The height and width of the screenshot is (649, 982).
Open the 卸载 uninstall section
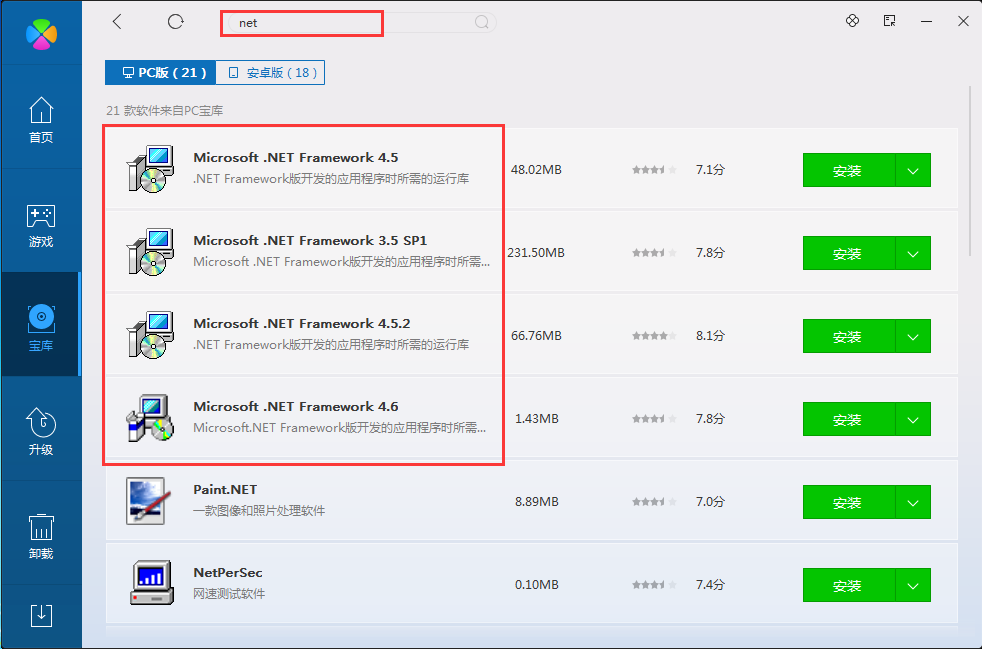click(41, 535)
